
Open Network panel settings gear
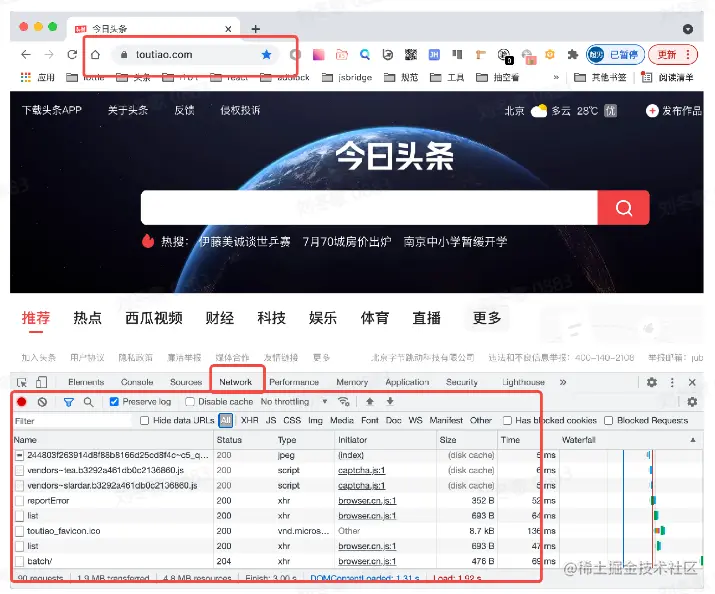(x=692, y=402)
